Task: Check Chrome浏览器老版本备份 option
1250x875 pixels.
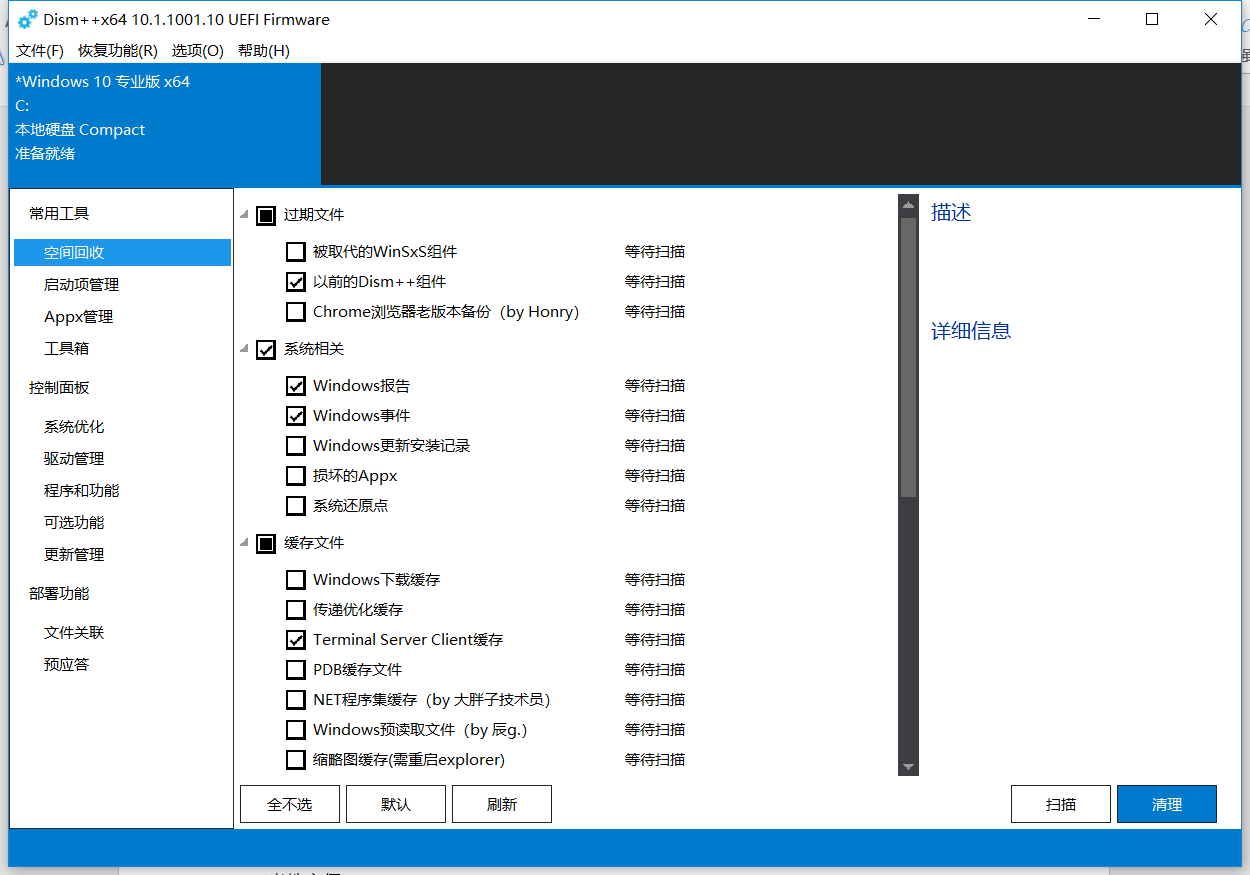Action: pos(295,311)
